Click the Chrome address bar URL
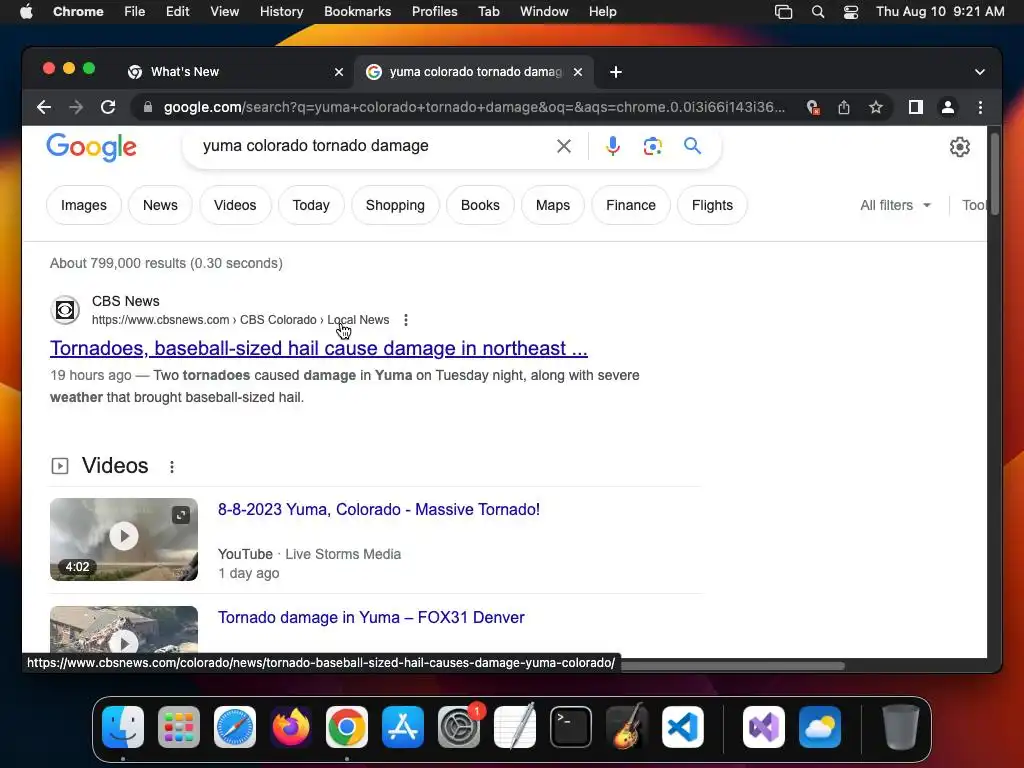Image resolution: width=1024 pixels, height=768 pixels. [x=474, y=107]
